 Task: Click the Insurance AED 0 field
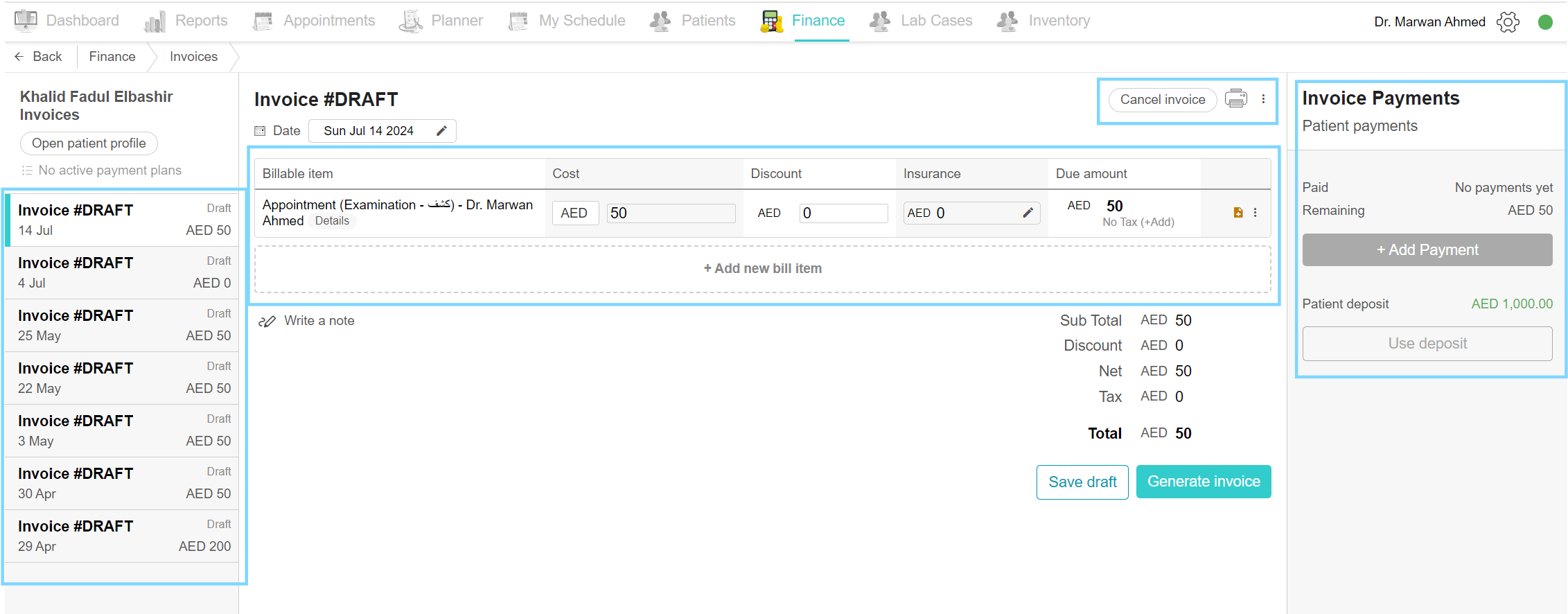pyautogui.click(x=971, y=213)
